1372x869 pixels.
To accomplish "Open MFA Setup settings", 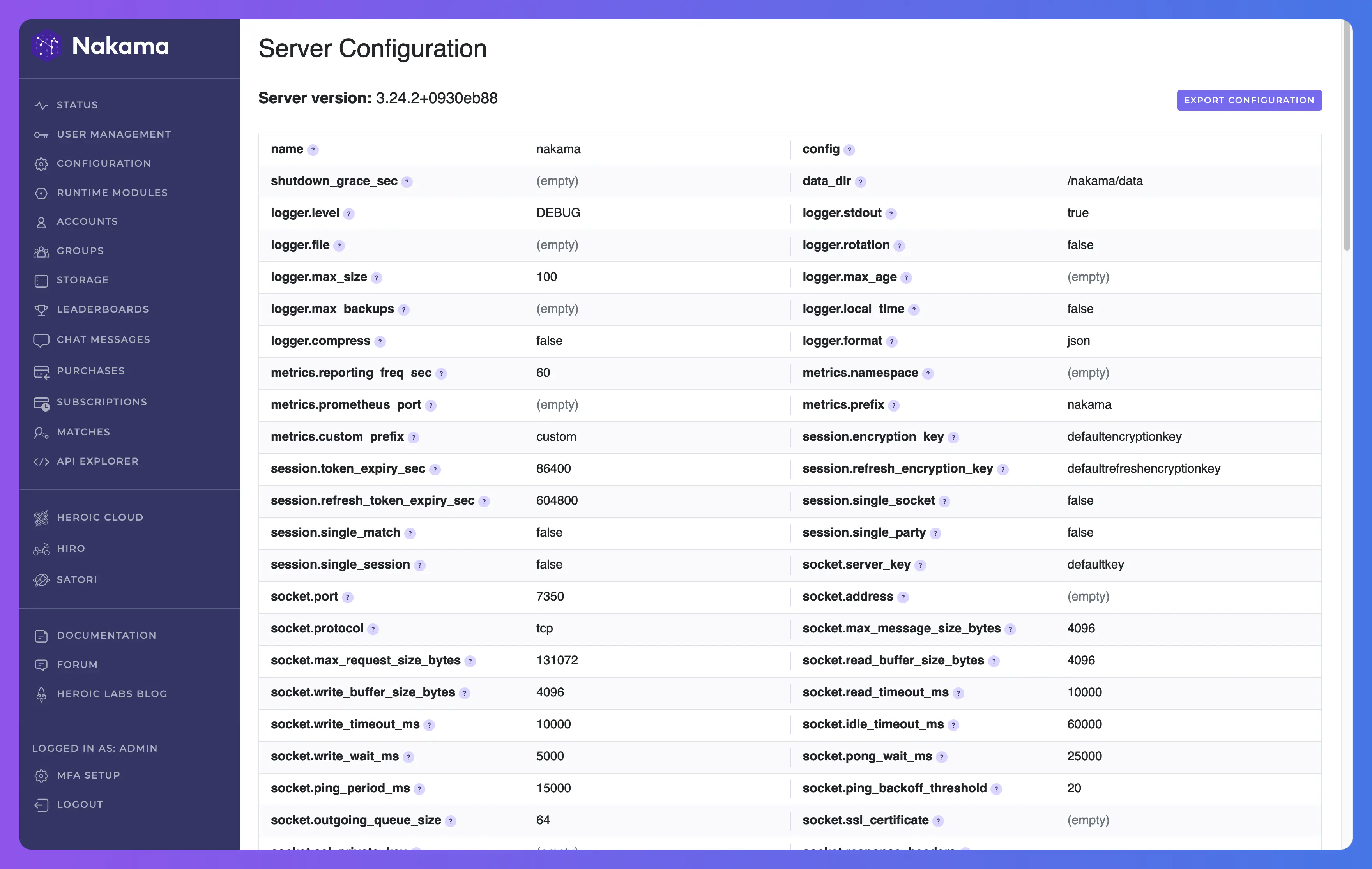I will pyautogui.click(x=89, y=775).
